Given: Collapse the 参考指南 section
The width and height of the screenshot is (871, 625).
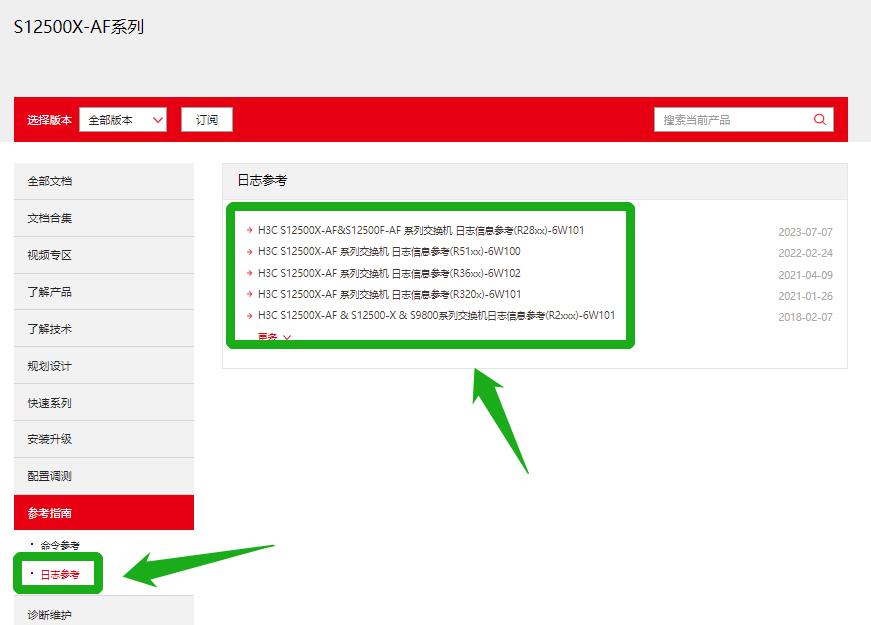Looking at the screenshot, I should 104,513.
